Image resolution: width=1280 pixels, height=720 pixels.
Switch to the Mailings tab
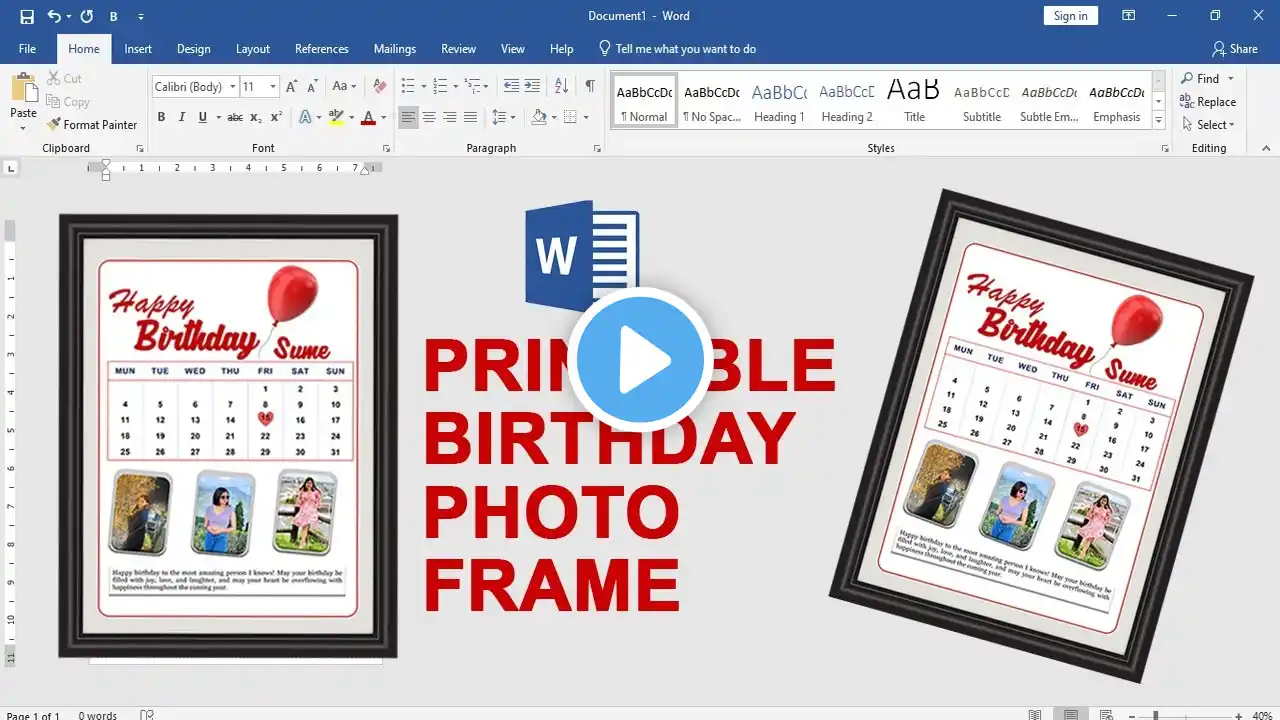tap(395, 49)
